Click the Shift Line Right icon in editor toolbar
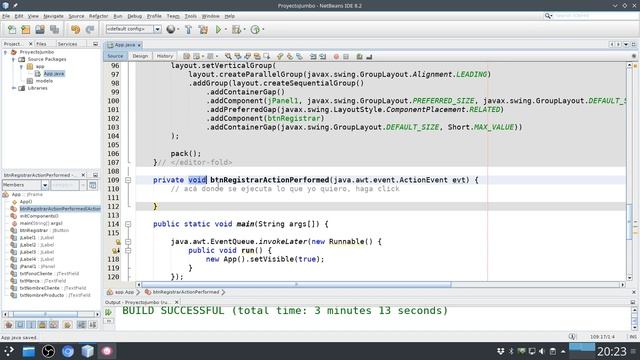Viewport: 640px width, 360px height. click(323, 56)
